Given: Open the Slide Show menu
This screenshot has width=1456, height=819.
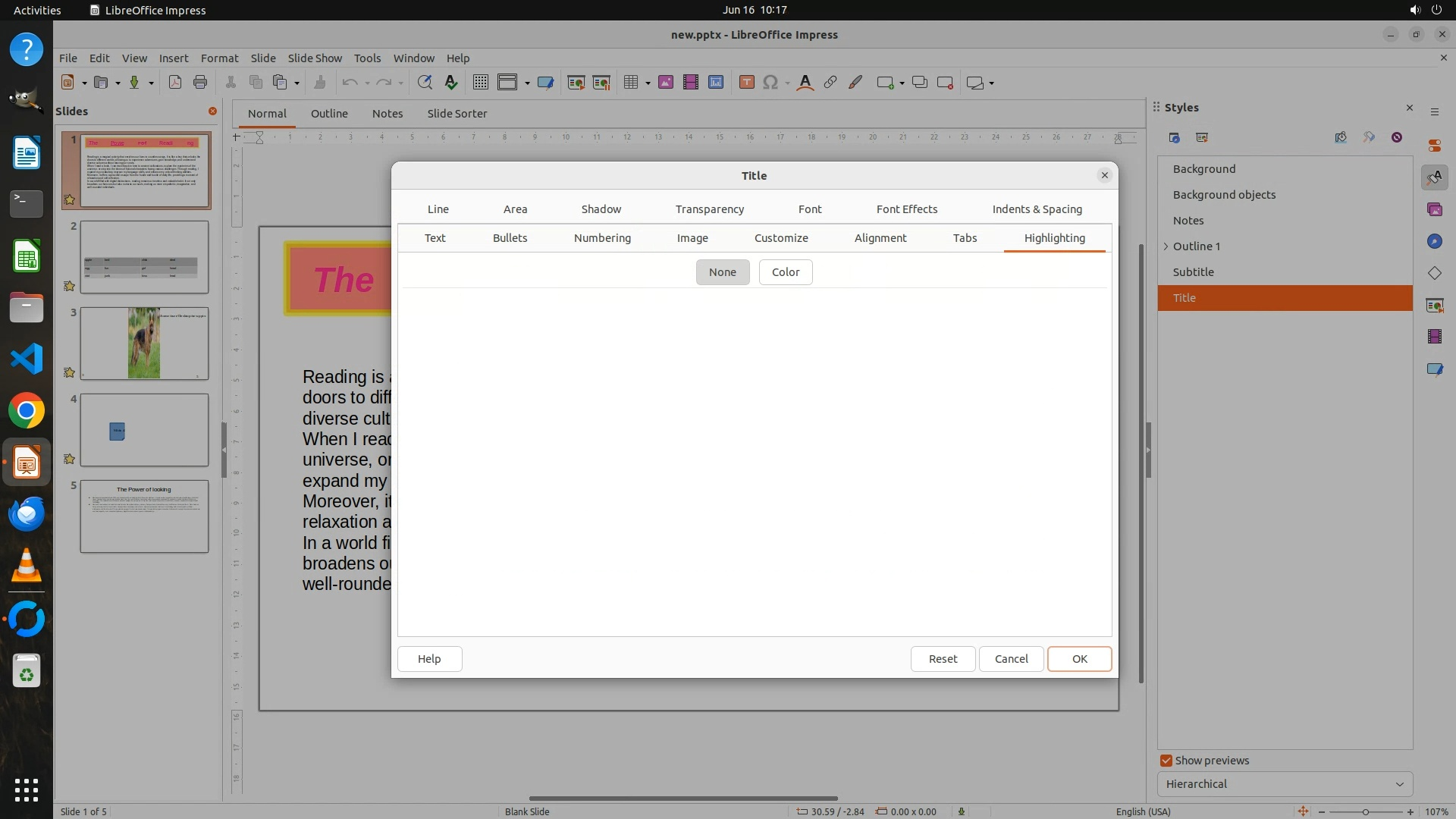Looking at the screenshot, I should (x=315, y=58).
